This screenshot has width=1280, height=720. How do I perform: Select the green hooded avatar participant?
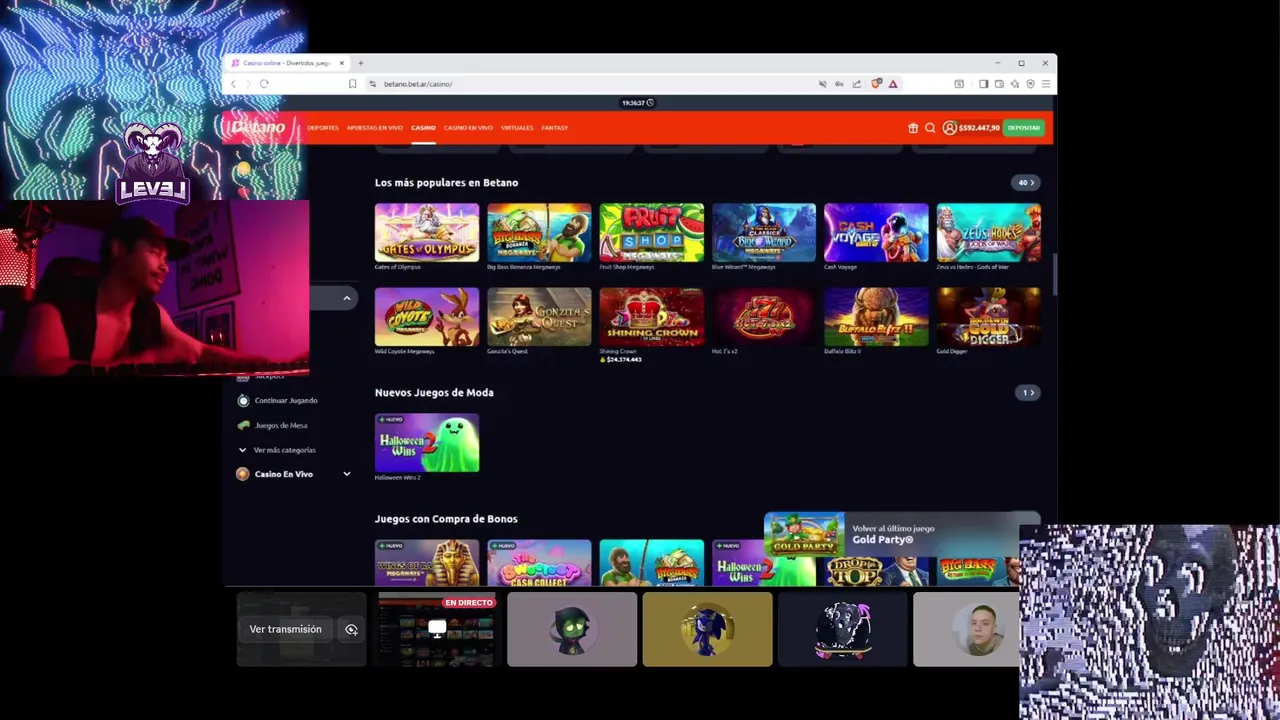pyautogui.click(x=572, y=629)
